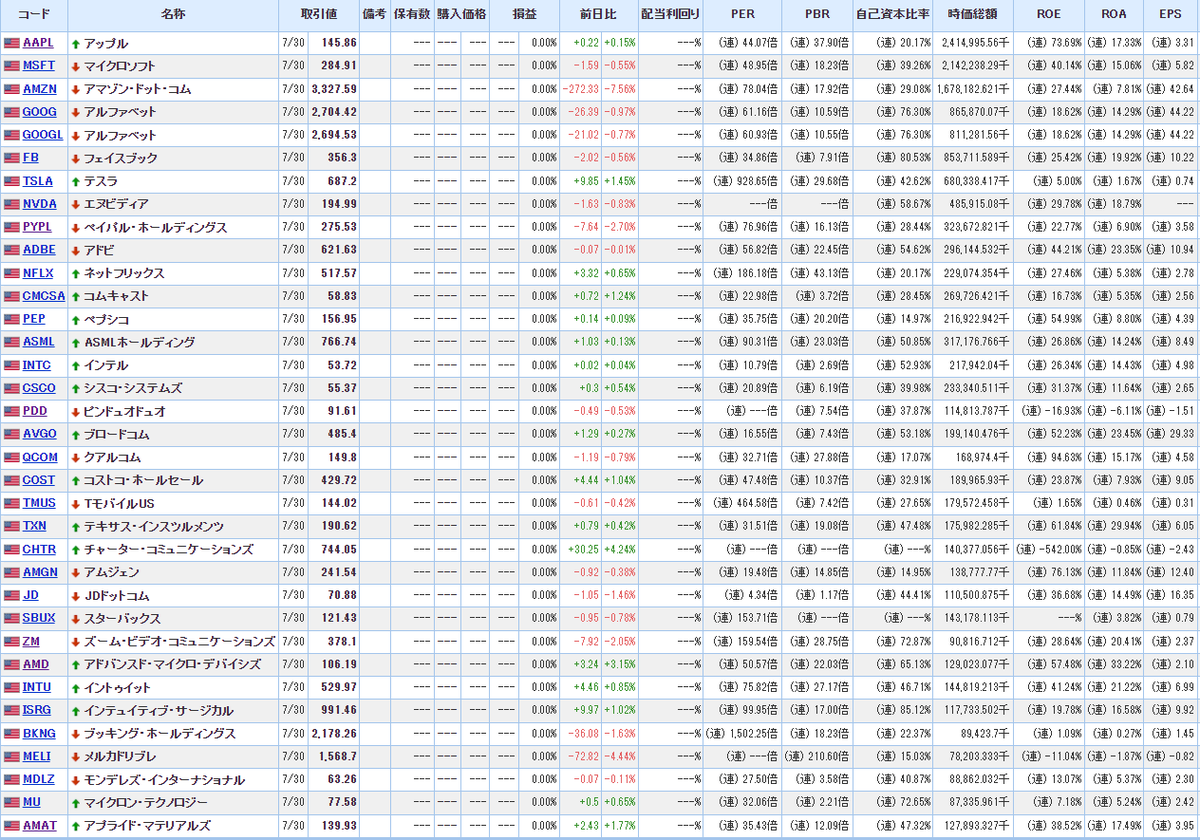Click the red down arrow next to エヌビディア
Image resolution: width=1200 pixels, height=840 pixels.
[x=76, y=205]
